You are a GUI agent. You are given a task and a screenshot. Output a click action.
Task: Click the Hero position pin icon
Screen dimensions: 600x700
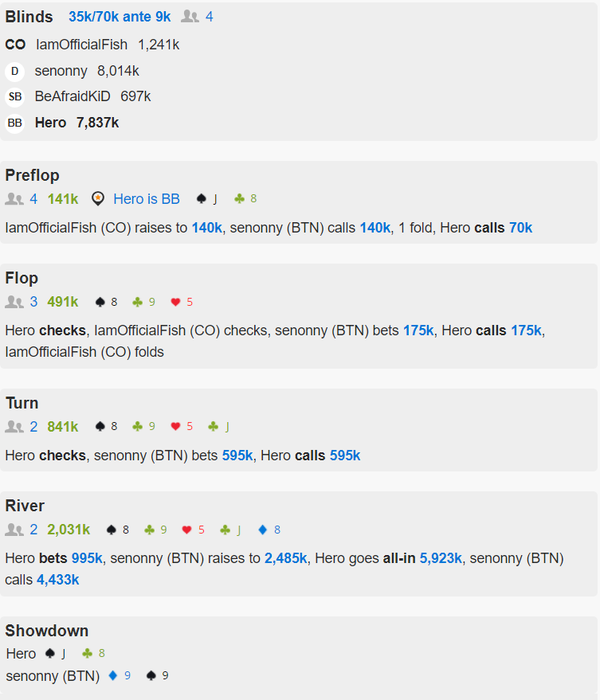tap(98, 199)
